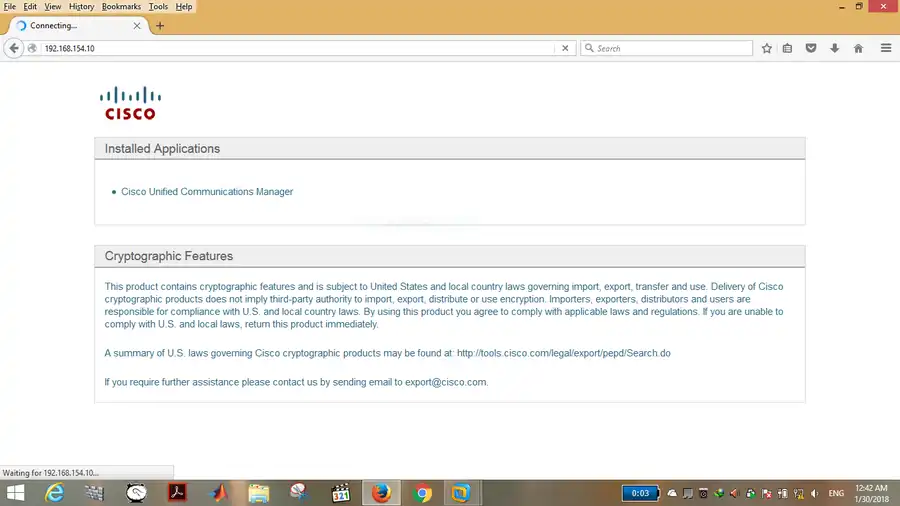Viewport: 900px width, 506px height.
Task: Open the Snipping Tool taskbar icon
Action: [x=299, y=493]
